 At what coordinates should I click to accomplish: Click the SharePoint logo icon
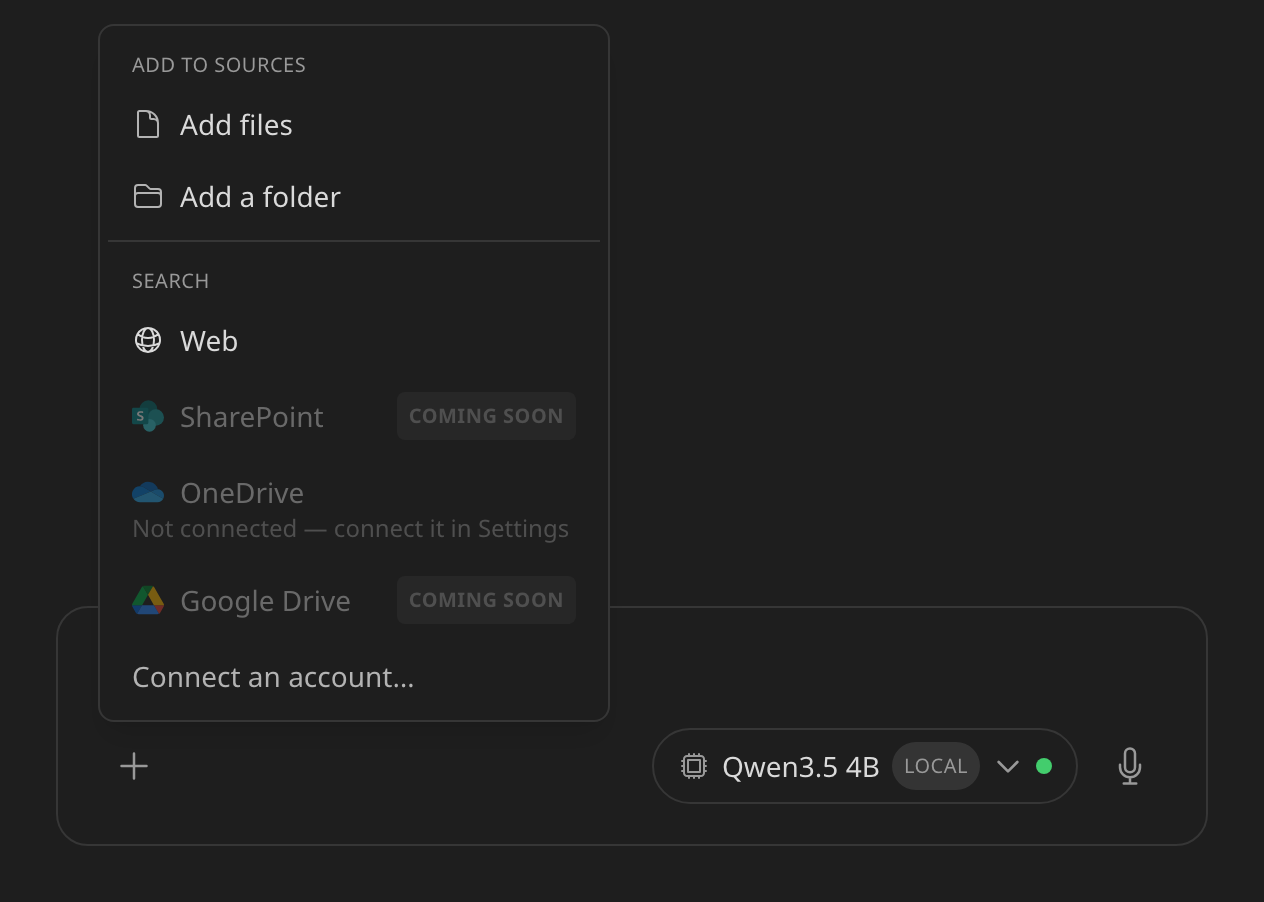click(x=148, y=416)
